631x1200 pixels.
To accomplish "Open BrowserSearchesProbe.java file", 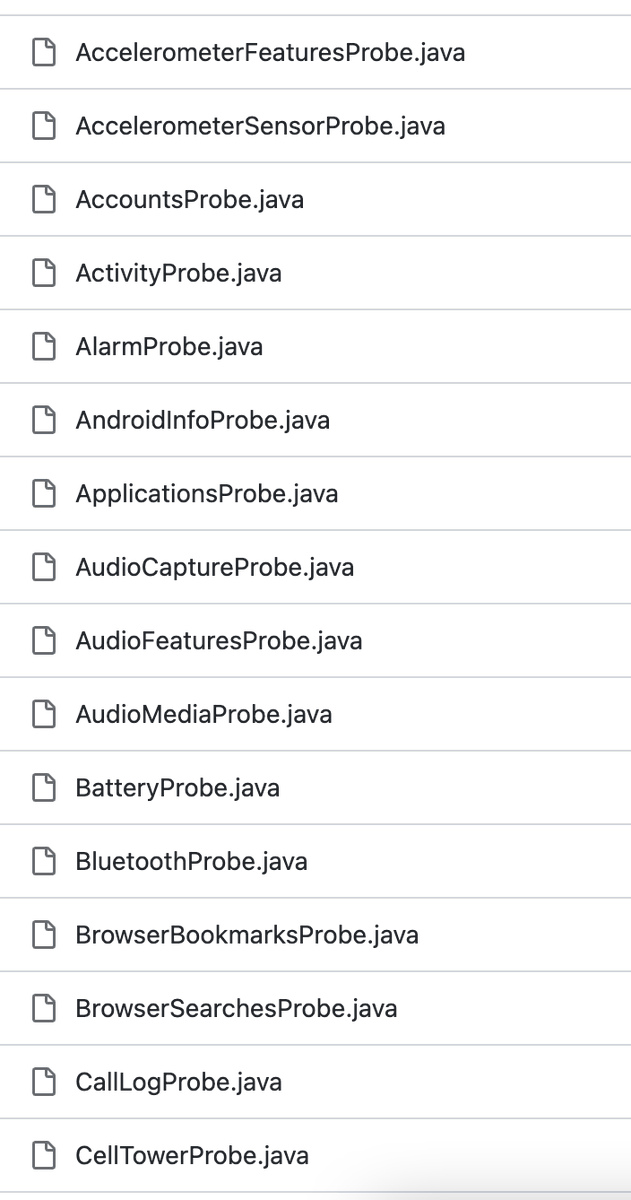I will click(237, 1008).
